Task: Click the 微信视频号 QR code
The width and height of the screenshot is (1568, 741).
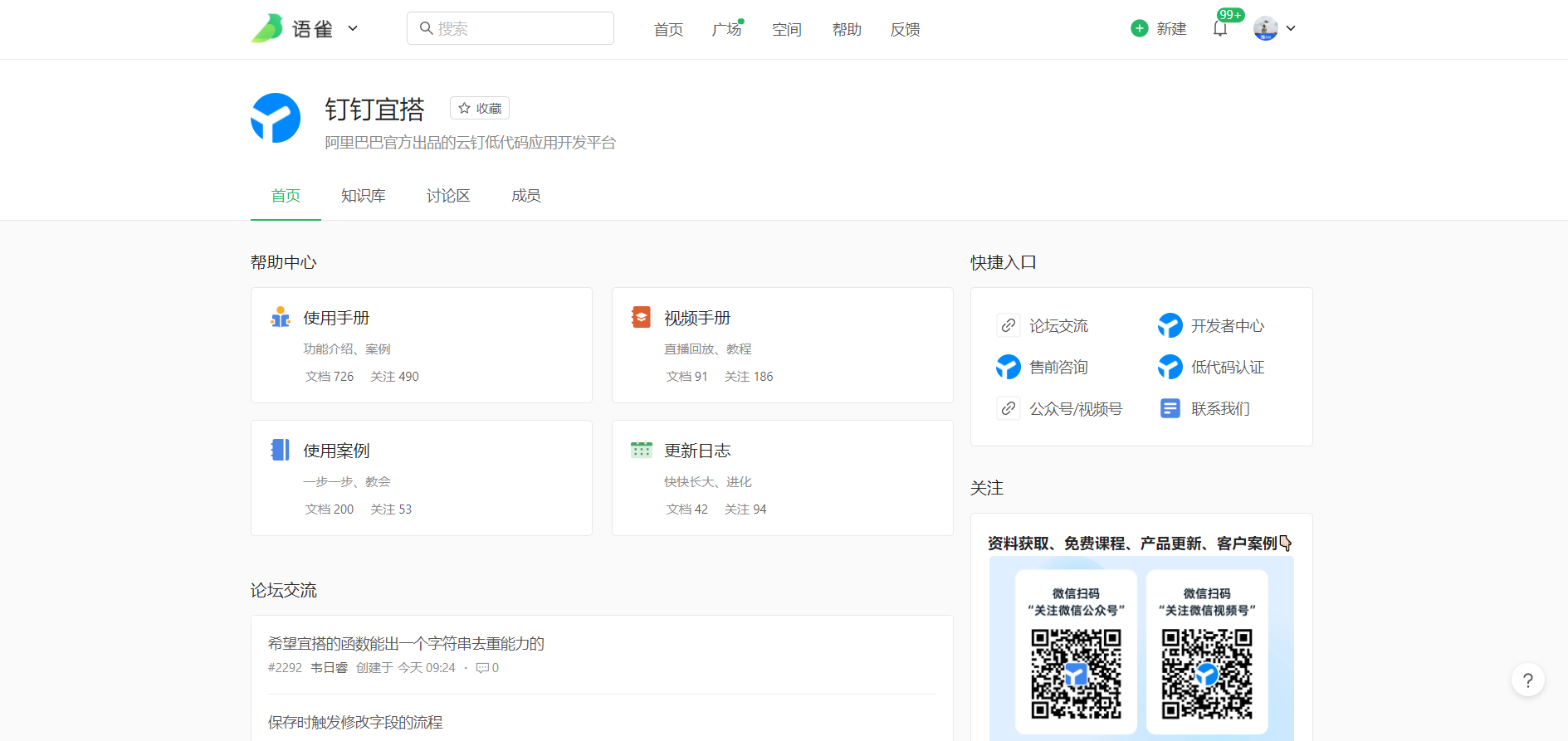Action: click(1207, 674)
